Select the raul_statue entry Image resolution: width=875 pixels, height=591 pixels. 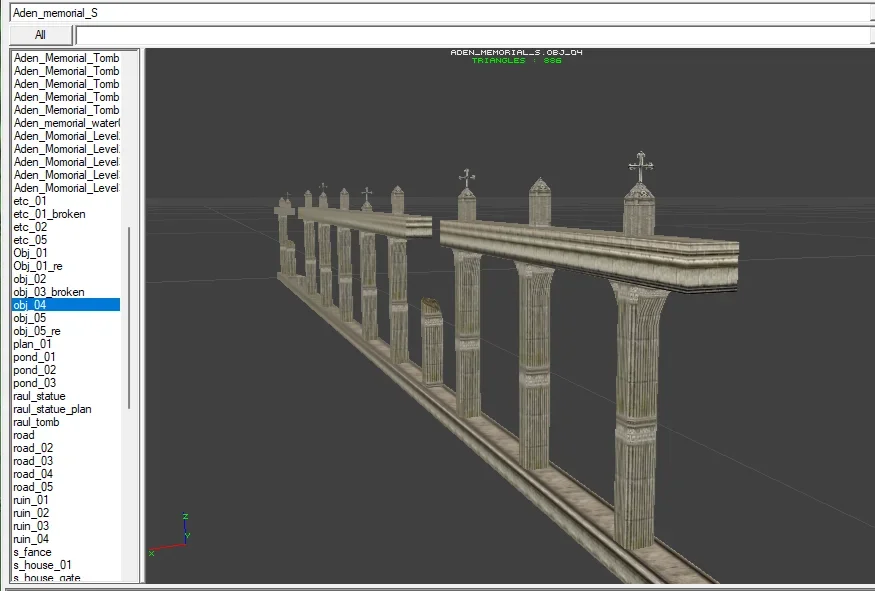[x=66, y=396]
